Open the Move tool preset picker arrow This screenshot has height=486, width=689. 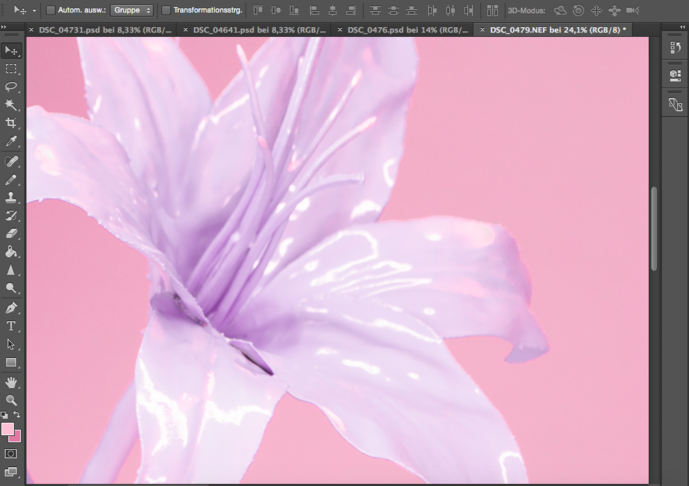click(34, 10)
